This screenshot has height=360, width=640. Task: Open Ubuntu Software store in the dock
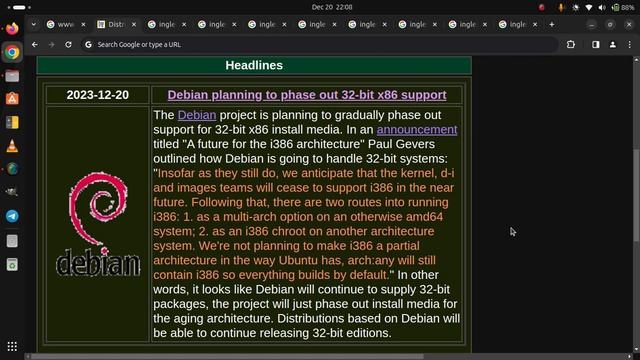coord(12,99)
